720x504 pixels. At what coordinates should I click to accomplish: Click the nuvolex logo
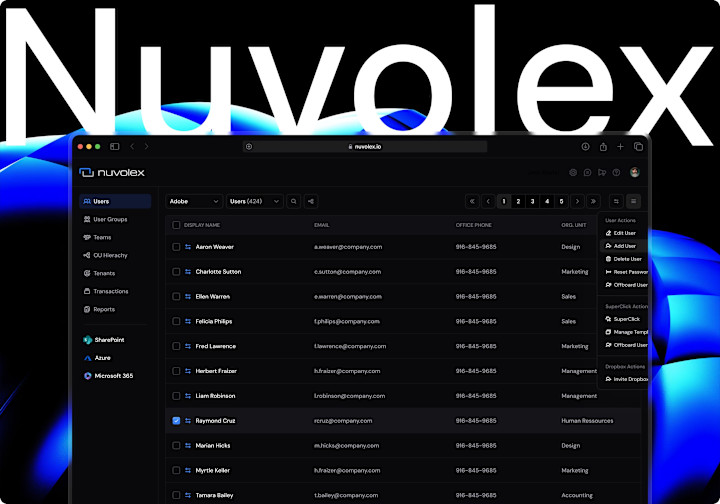[112, 173]
